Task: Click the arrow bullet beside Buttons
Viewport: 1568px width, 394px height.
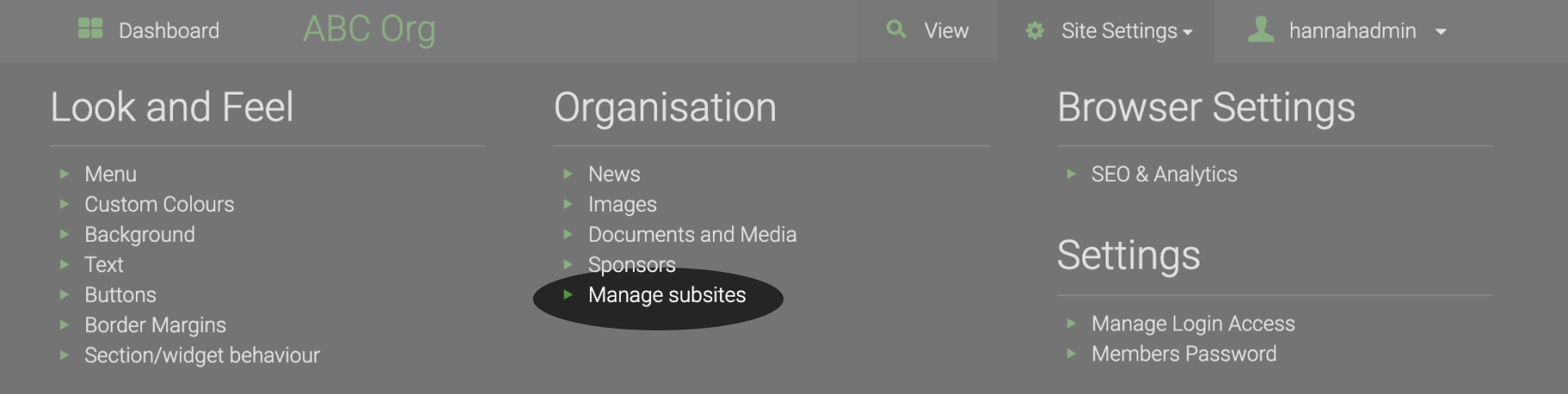Action: click(64, 294)
